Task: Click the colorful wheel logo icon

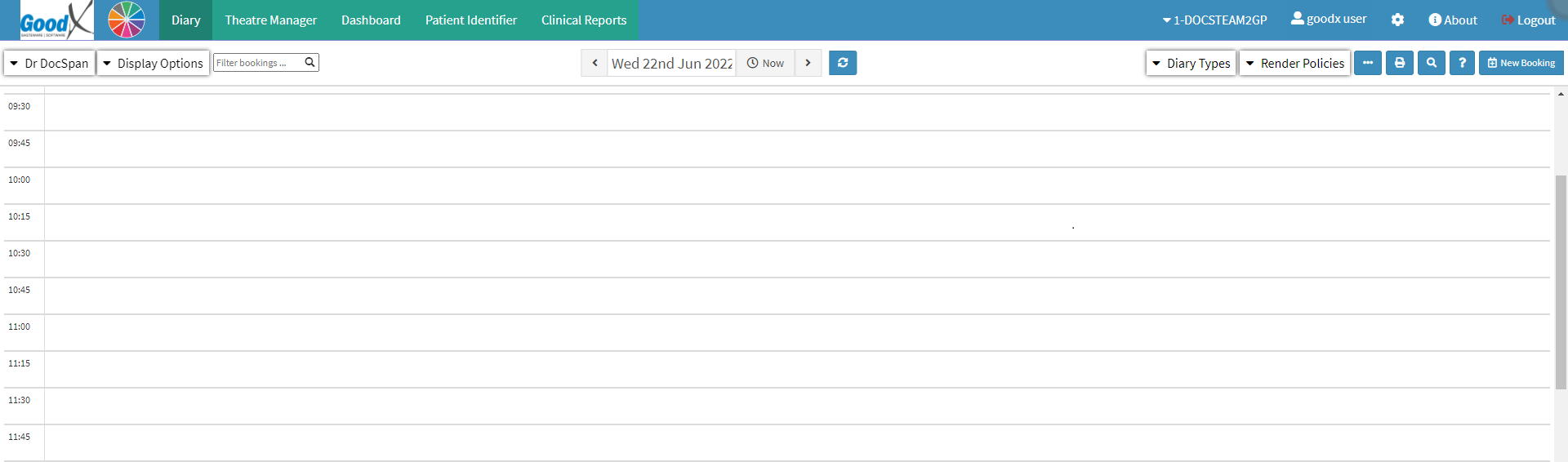Action: [127, 20]
